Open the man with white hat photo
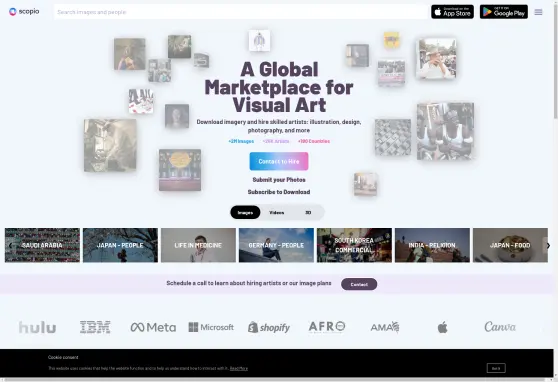This screenshot has height=382, width=558. (436, 58)
